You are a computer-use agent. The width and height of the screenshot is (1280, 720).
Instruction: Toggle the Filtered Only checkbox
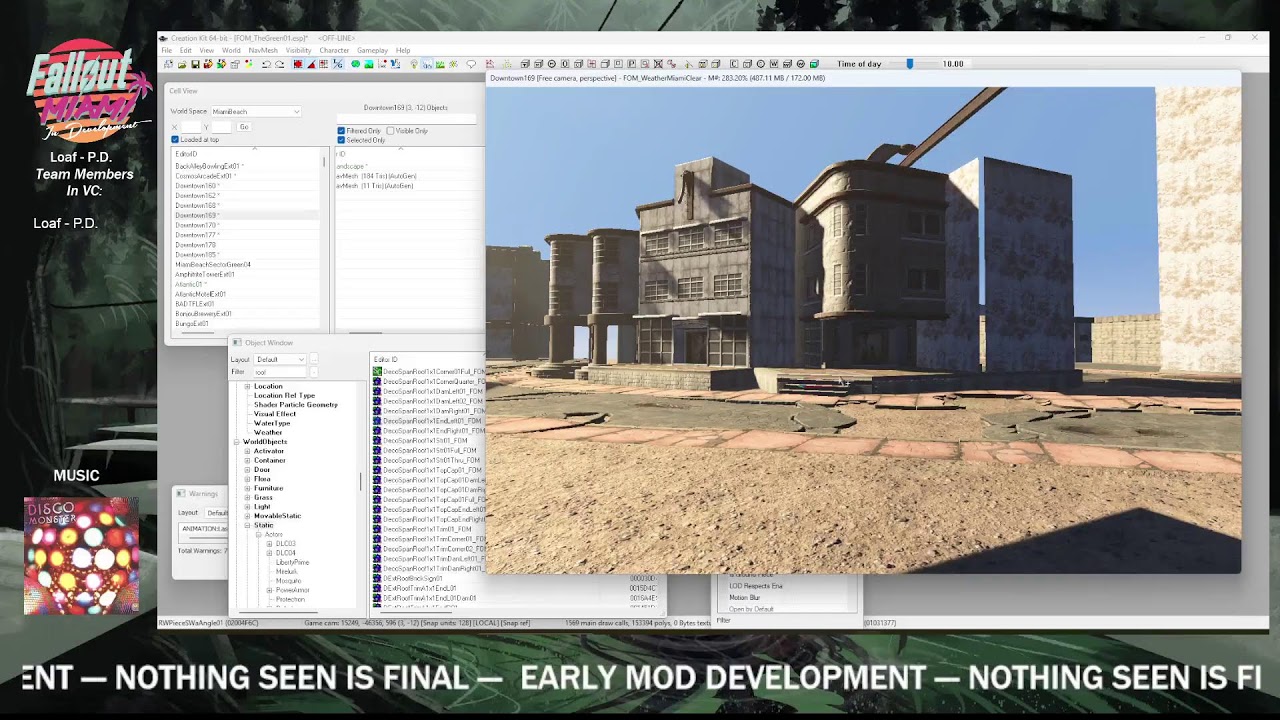coord(341,131)
